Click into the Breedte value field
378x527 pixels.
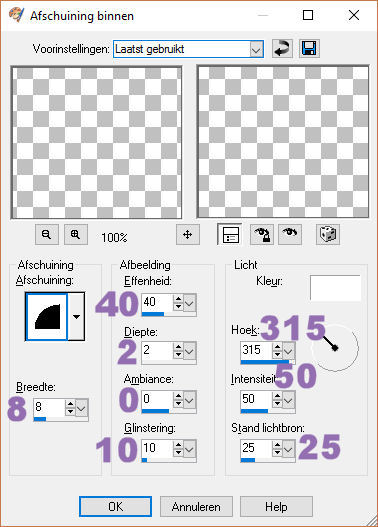[x=49, y=407]
